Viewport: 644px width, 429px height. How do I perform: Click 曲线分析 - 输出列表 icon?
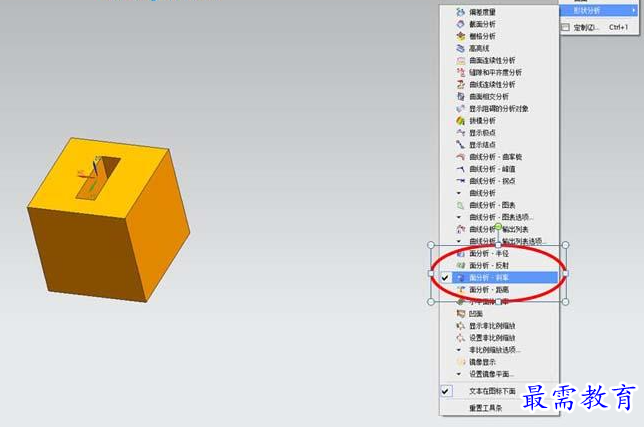[460, 229]
